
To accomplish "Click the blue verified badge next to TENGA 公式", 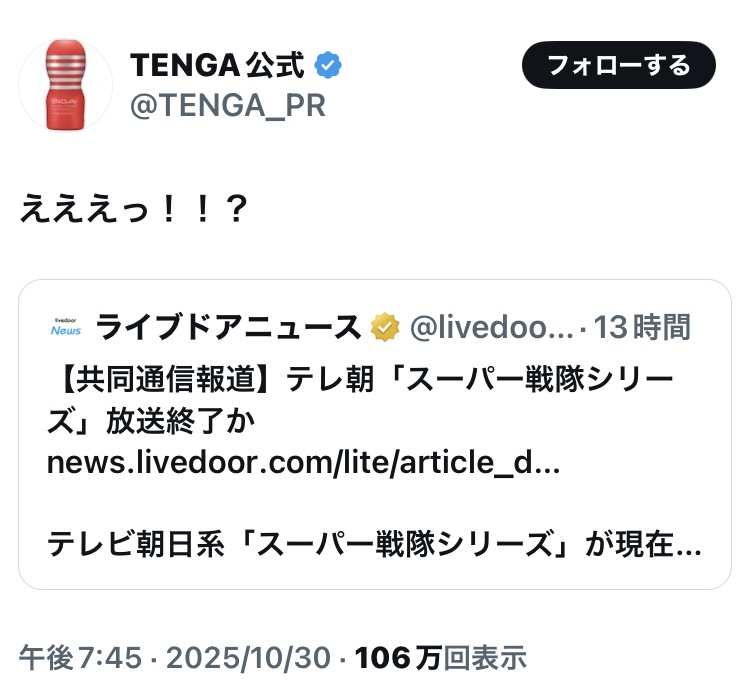I will [328, 67].
